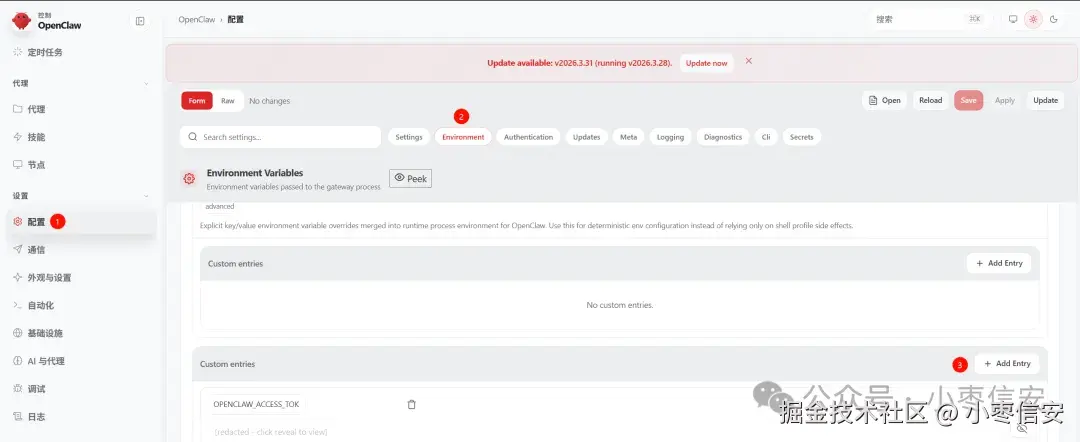Click the advanced tag label
This screenshot has height=442, width=1080.
pos(220,207)
